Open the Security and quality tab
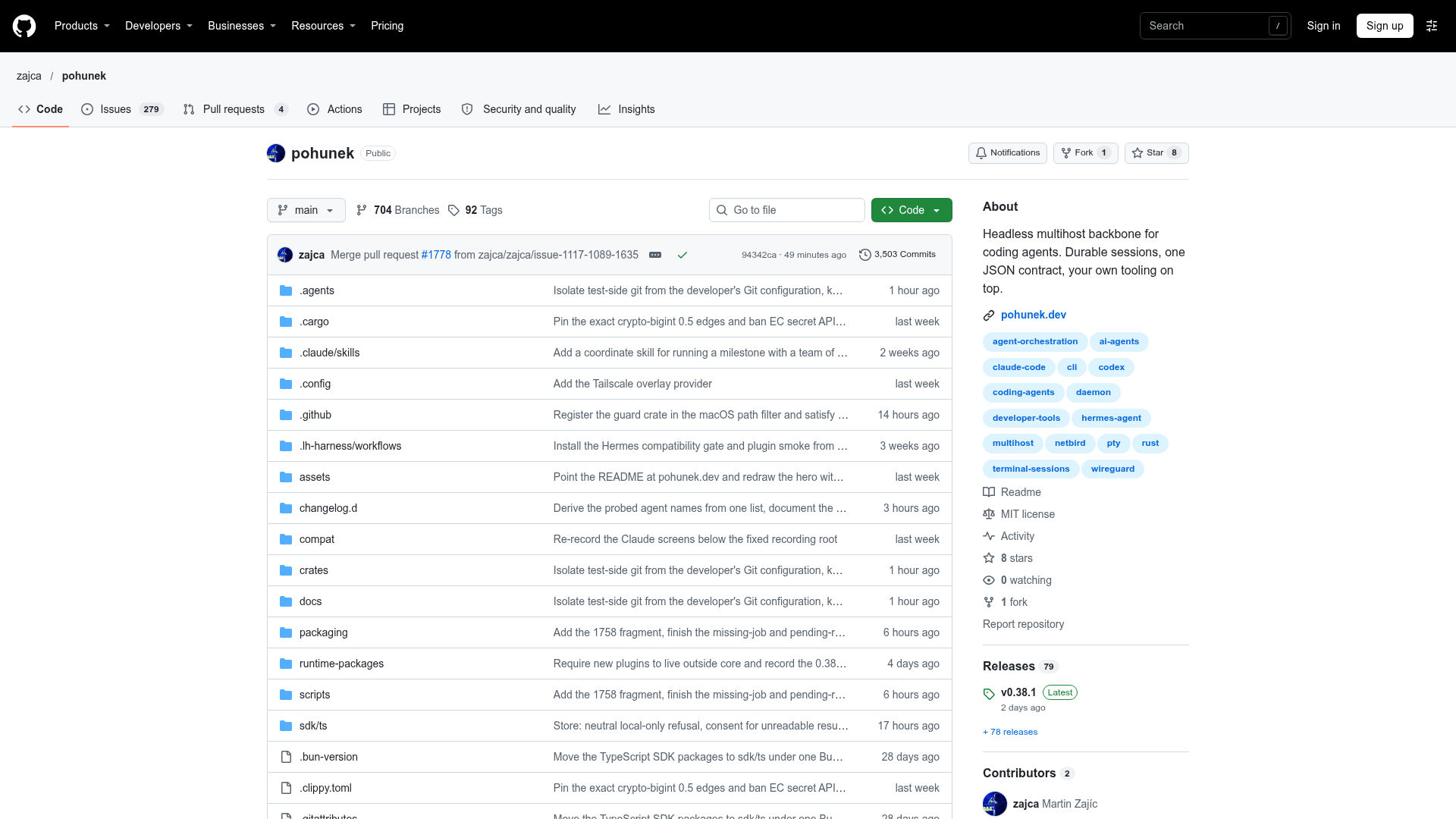The image size is (1456, 819). (x=519, y=109)
